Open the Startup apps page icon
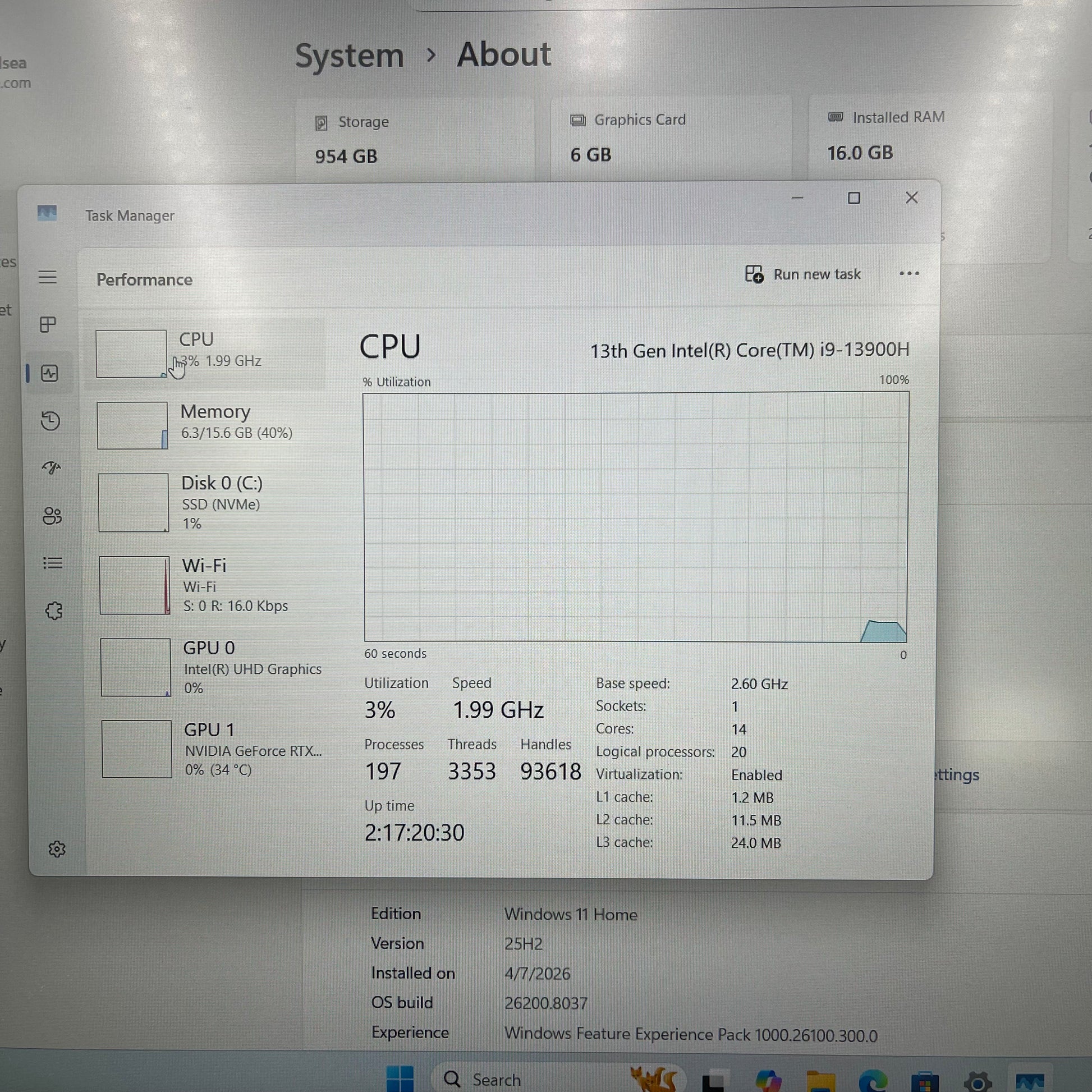The image size is (1092, 1092). (x=51, y=468)
